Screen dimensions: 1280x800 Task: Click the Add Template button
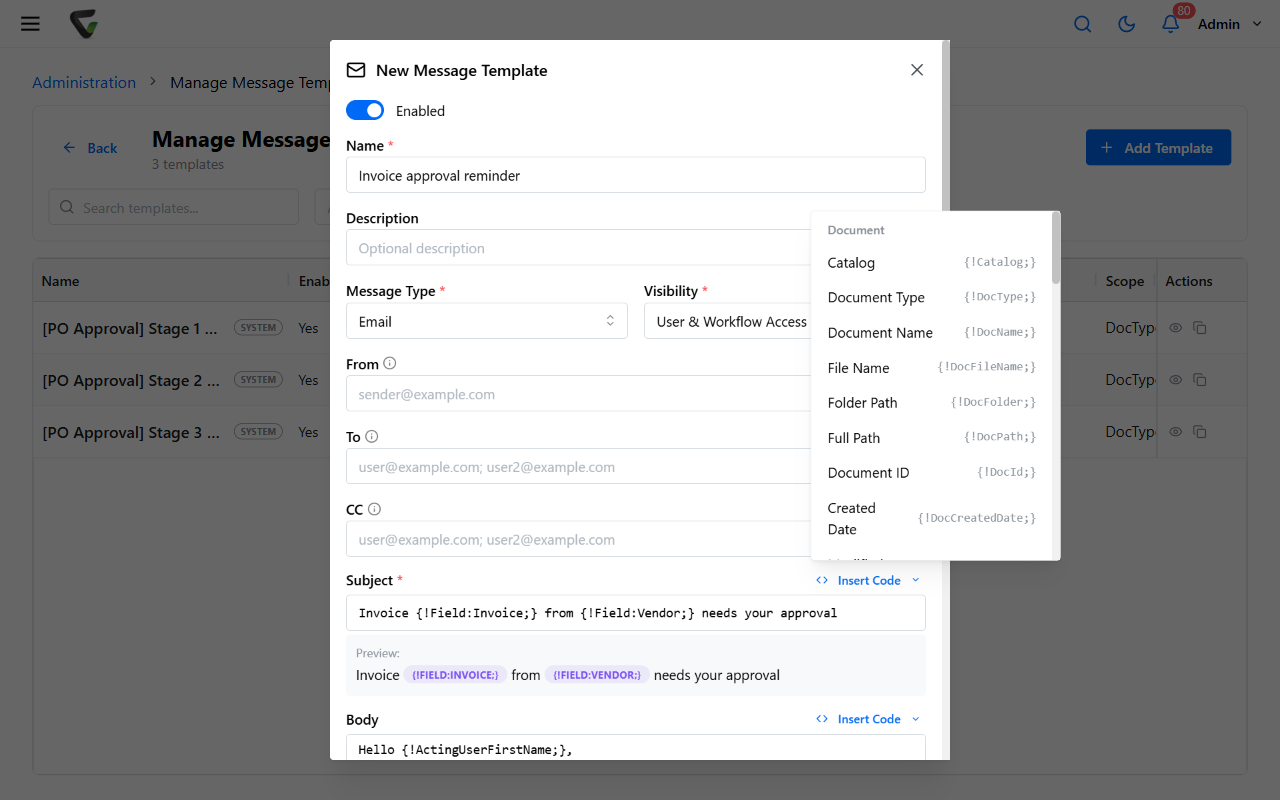click(1158, 148)
